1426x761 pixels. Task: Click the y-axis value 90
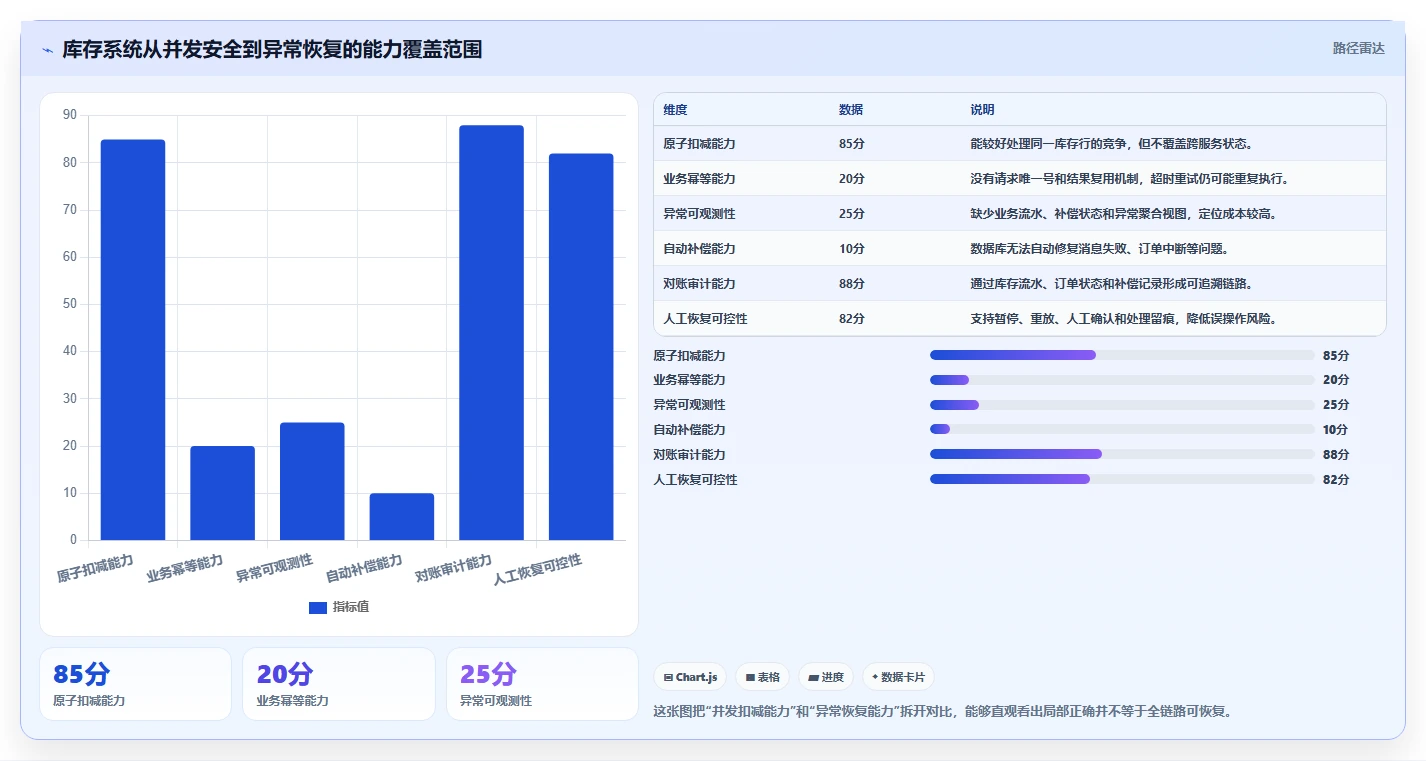click(69, 115)
